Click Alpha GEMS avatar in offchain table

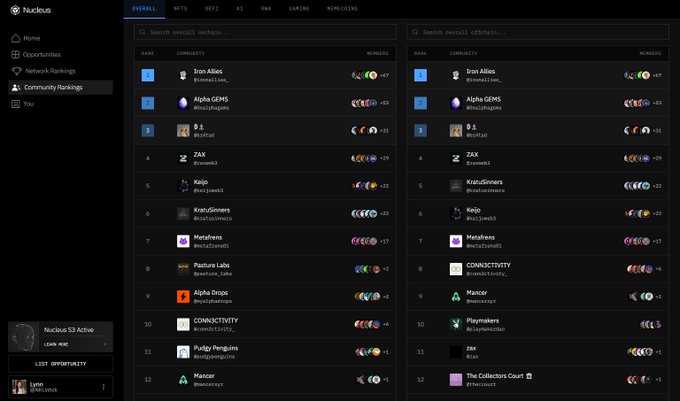[456, 103]
